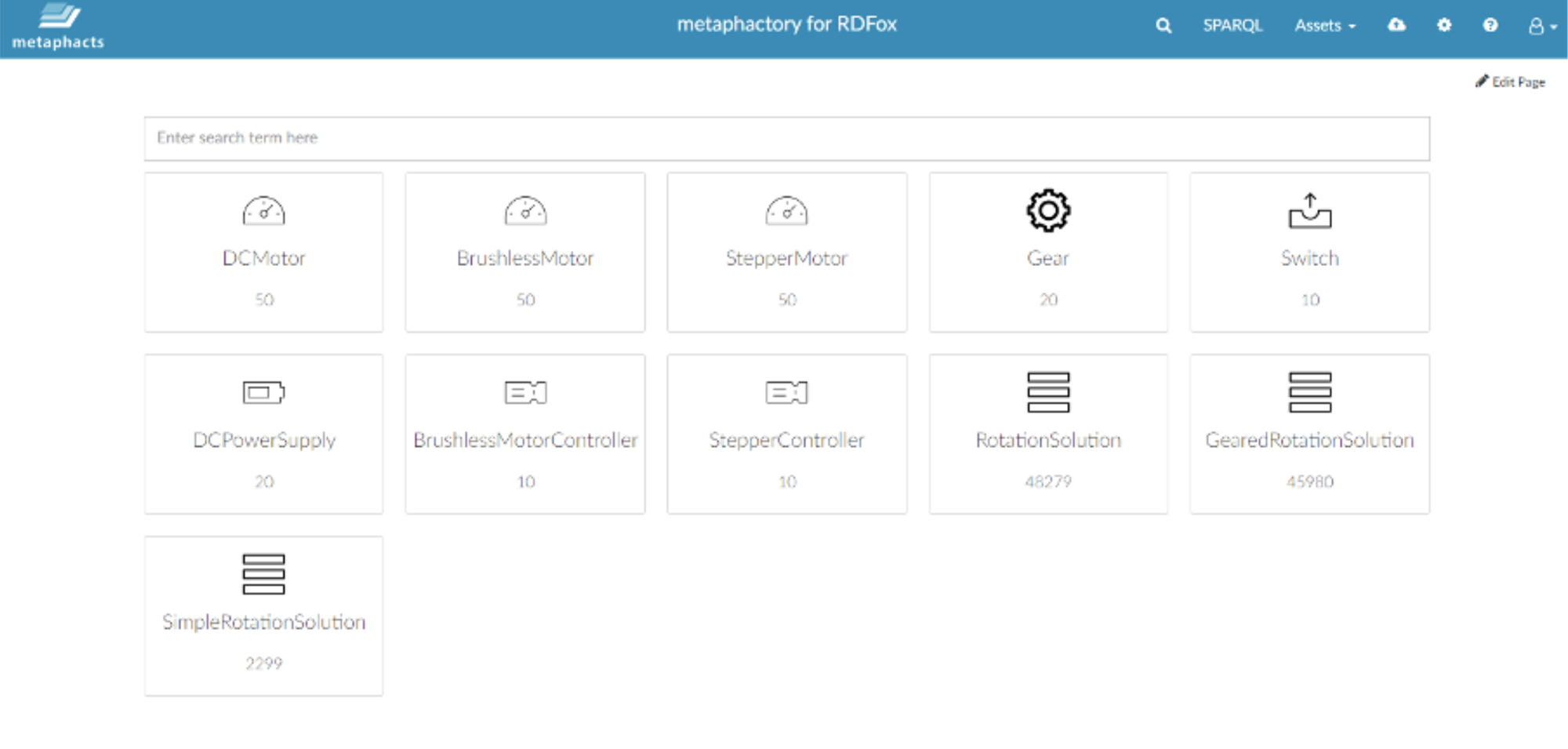The height and width of the screenshot is (749, 1568).
Task: Click the metaphacts logo
Action: tap(58, 27)
